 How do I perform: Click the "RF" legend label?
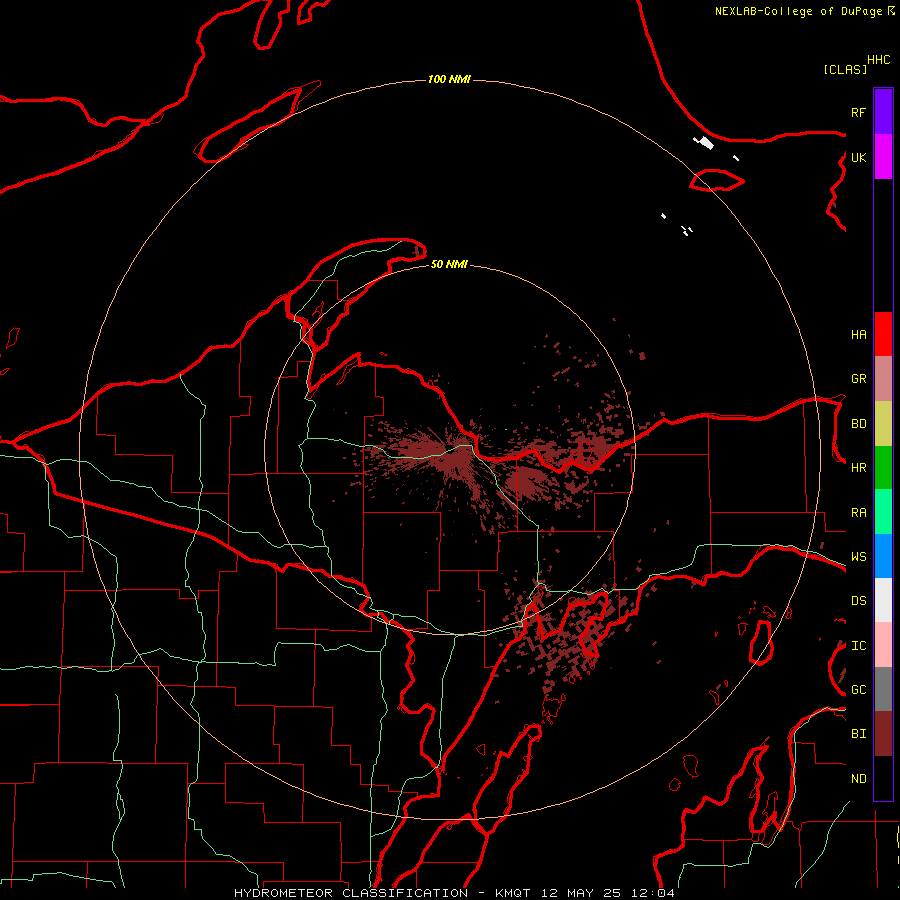[x=858, y=112]
